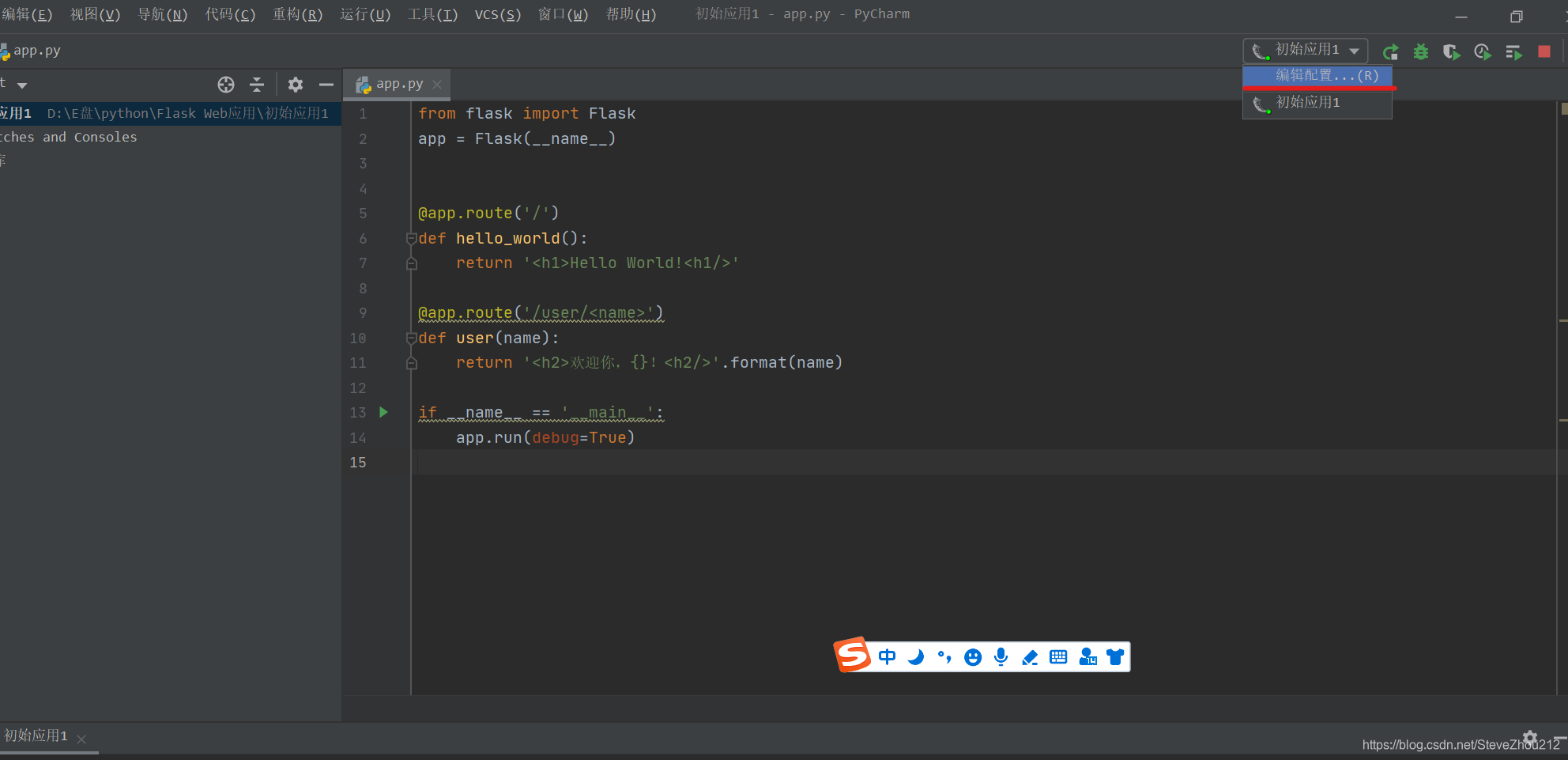Restore down the PyCharm window
This screenshot has width=1568, height=760.
click(x=1516, y=17)
